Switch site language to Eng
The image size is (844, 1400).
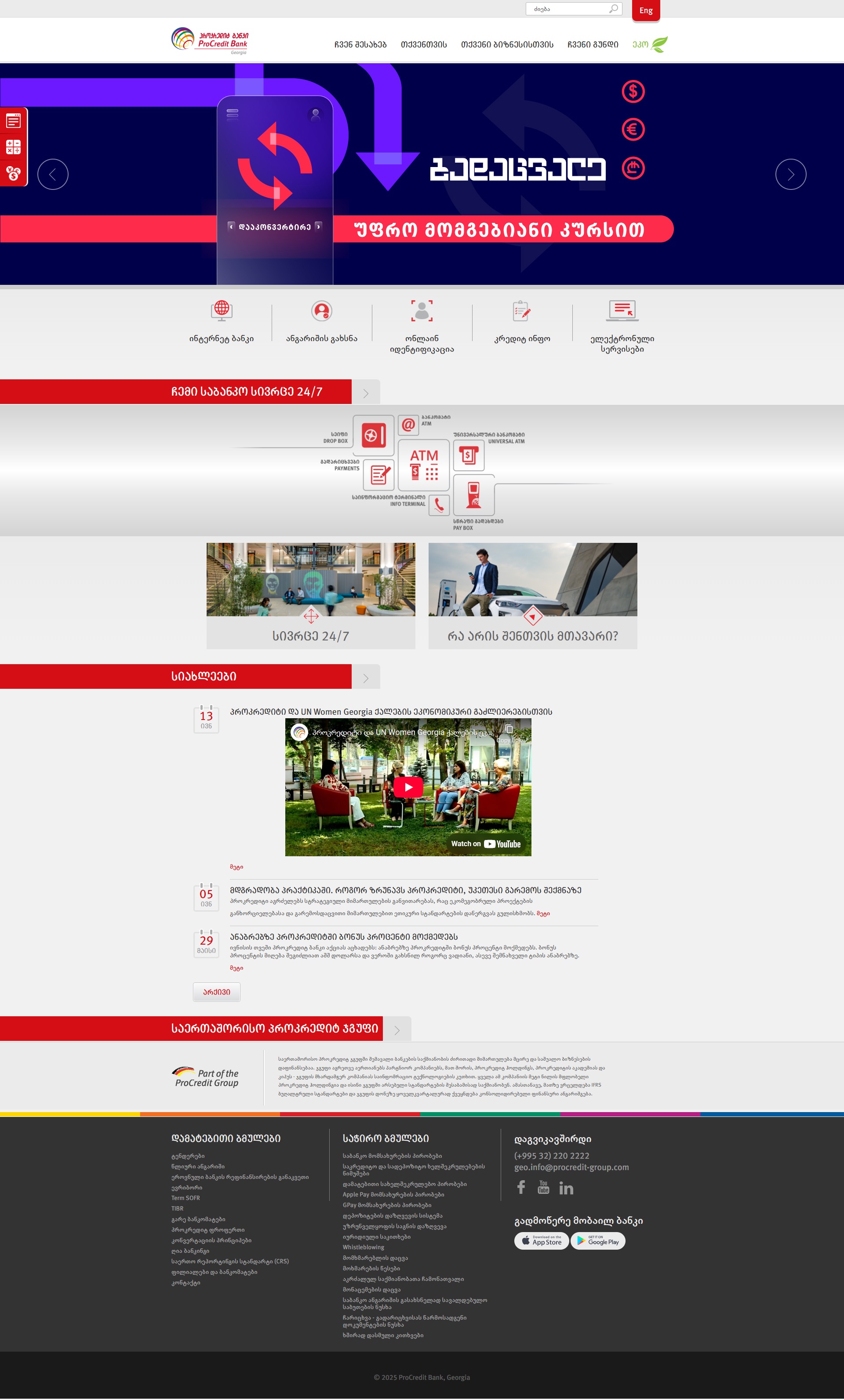point(646,11)
